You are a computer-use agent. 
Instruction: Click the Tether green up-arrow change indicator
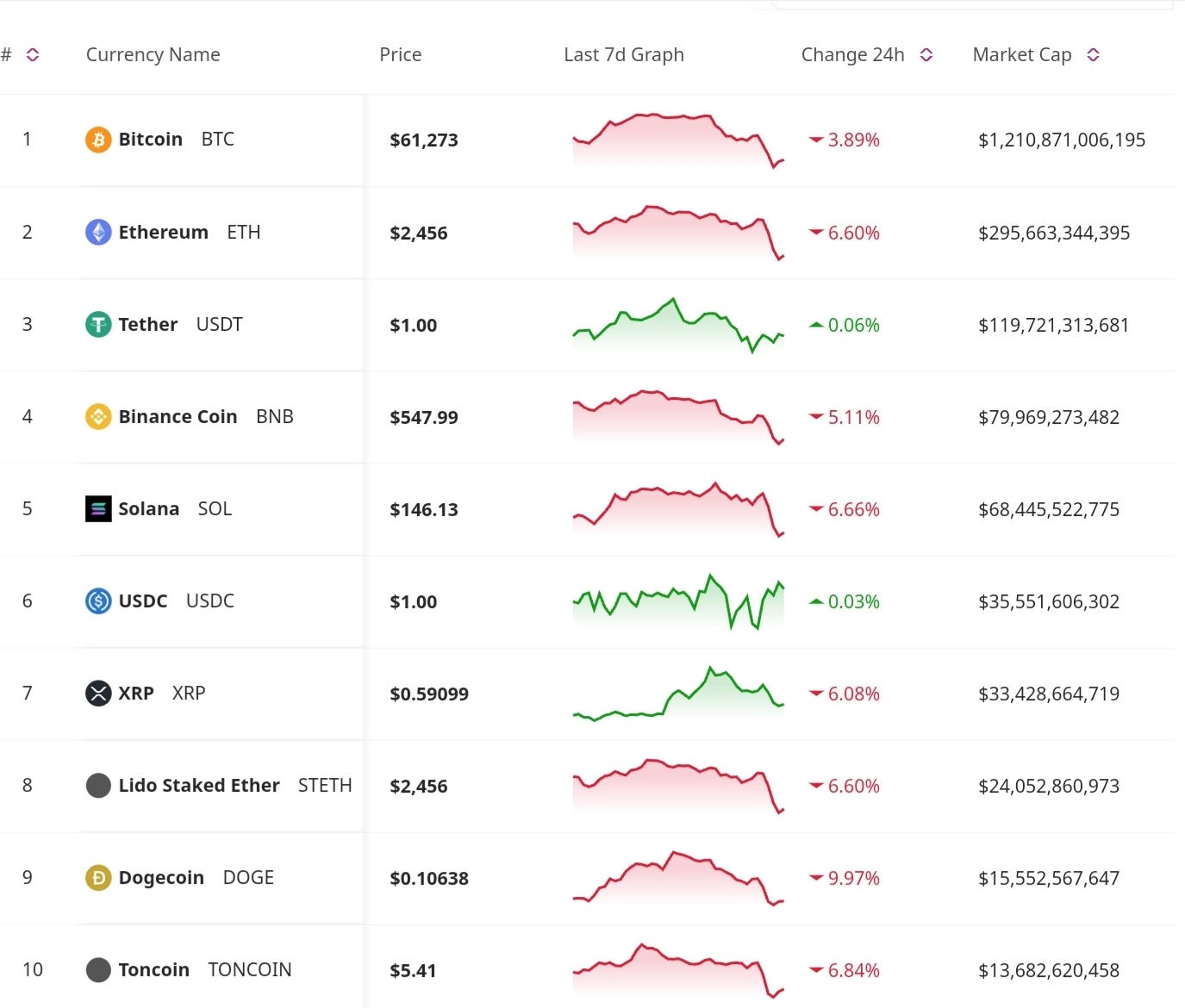coord(815,325)
